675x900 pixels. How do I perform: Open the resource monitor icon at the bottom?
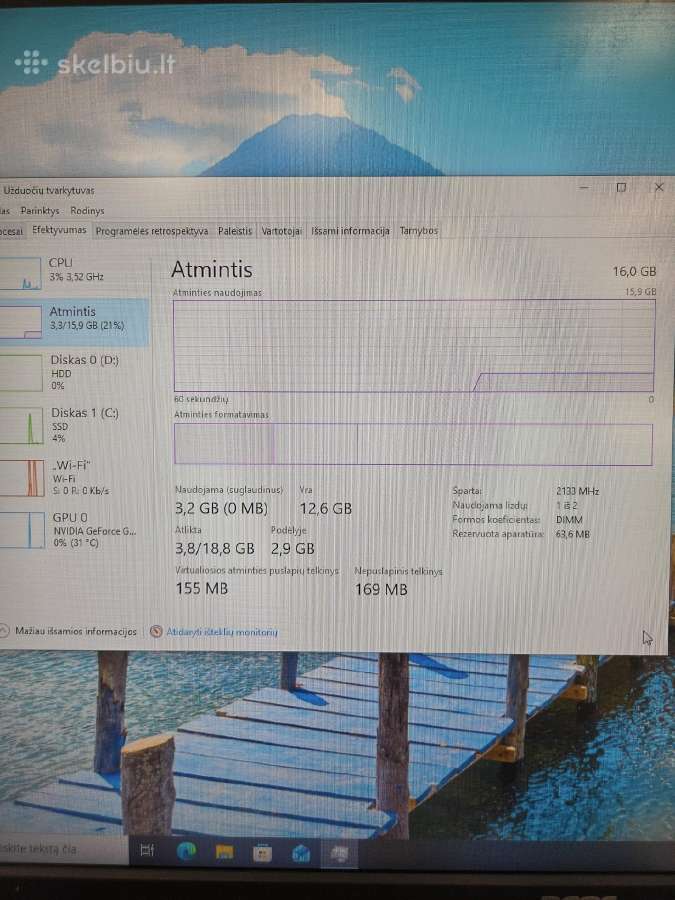click(156, 631)
